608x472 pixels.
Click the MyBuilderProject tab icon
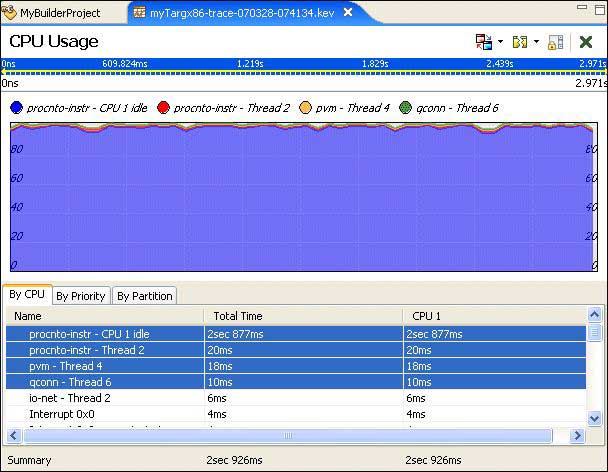coord(10,13)
